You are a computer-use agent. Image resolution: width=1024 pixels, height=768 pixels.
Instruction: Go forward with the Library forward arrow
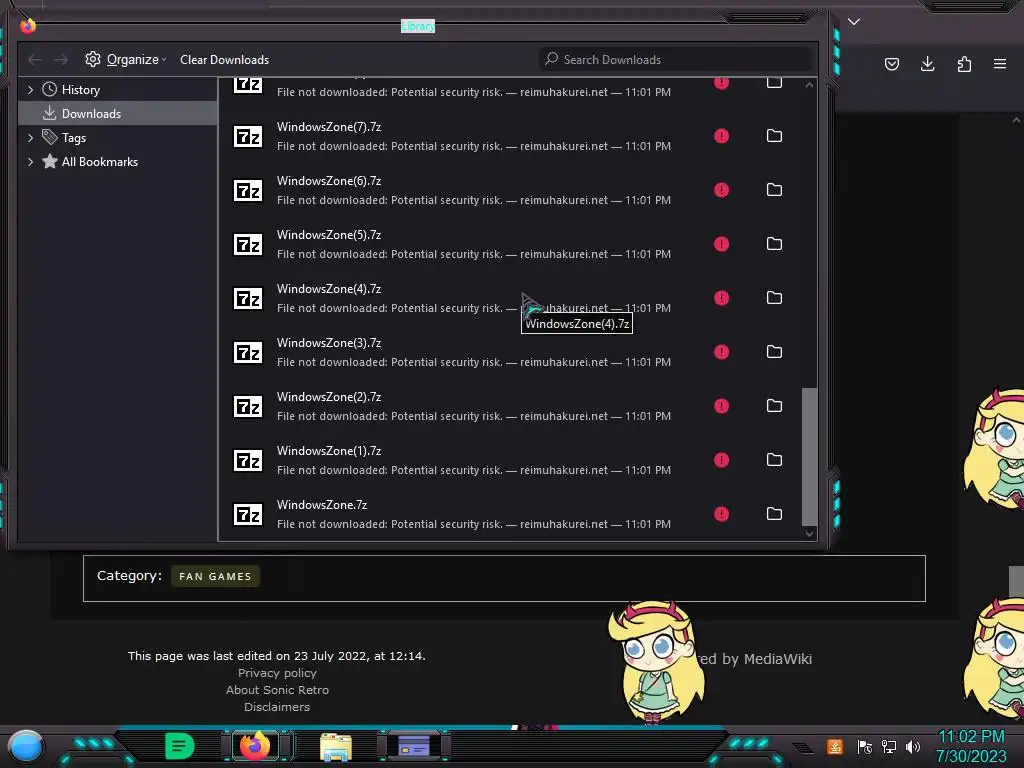[61, 60]
